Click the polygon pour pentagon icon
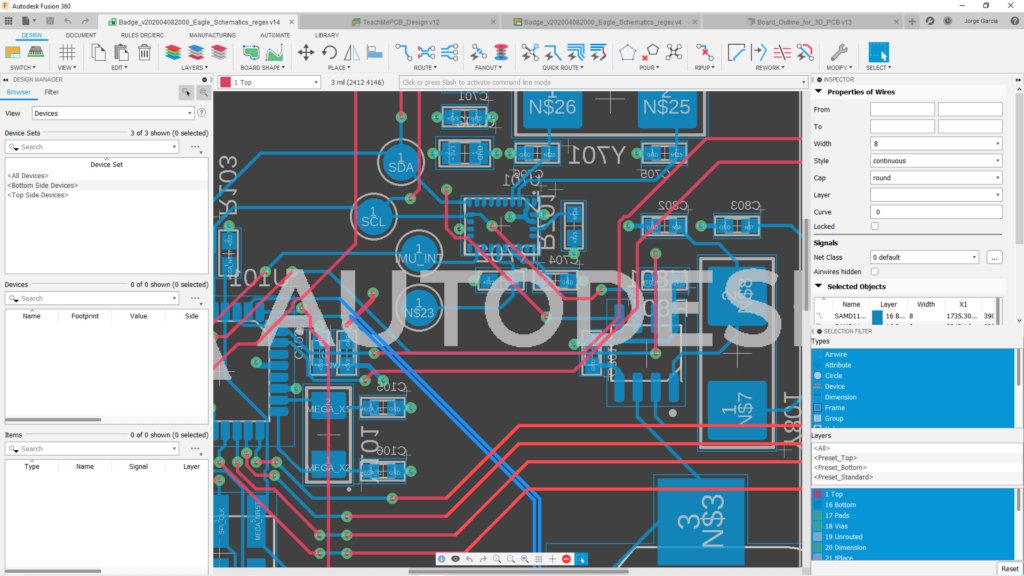1024x576 pixels. (x=628, y=52)
